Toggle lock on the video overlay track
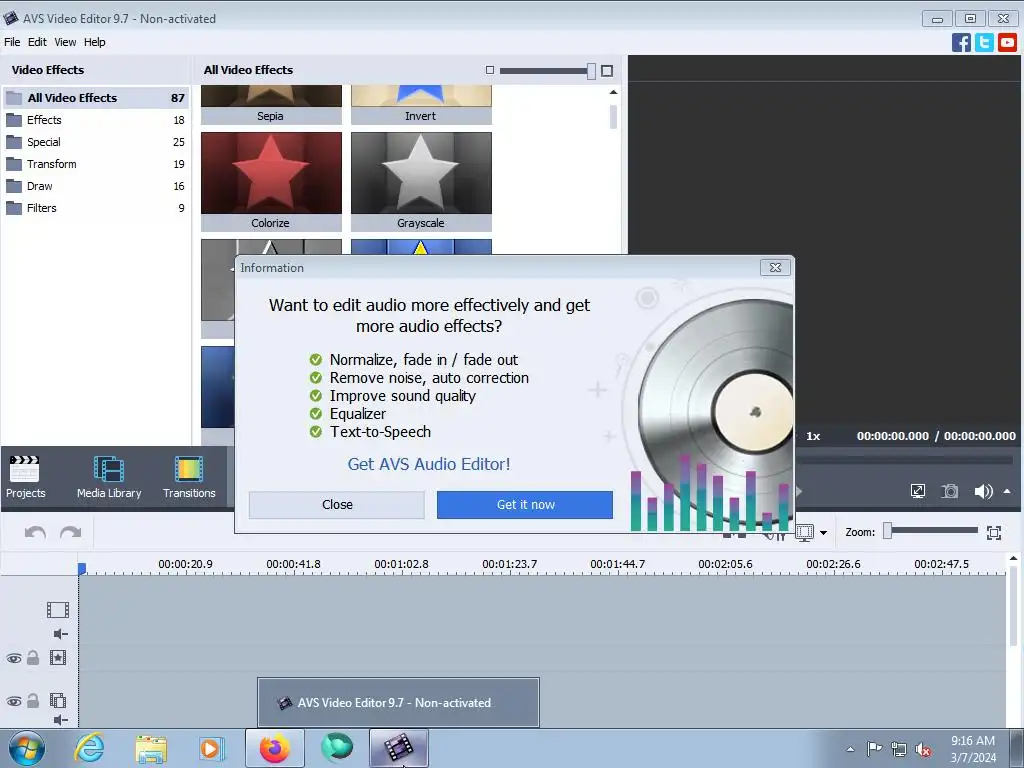 33,701
